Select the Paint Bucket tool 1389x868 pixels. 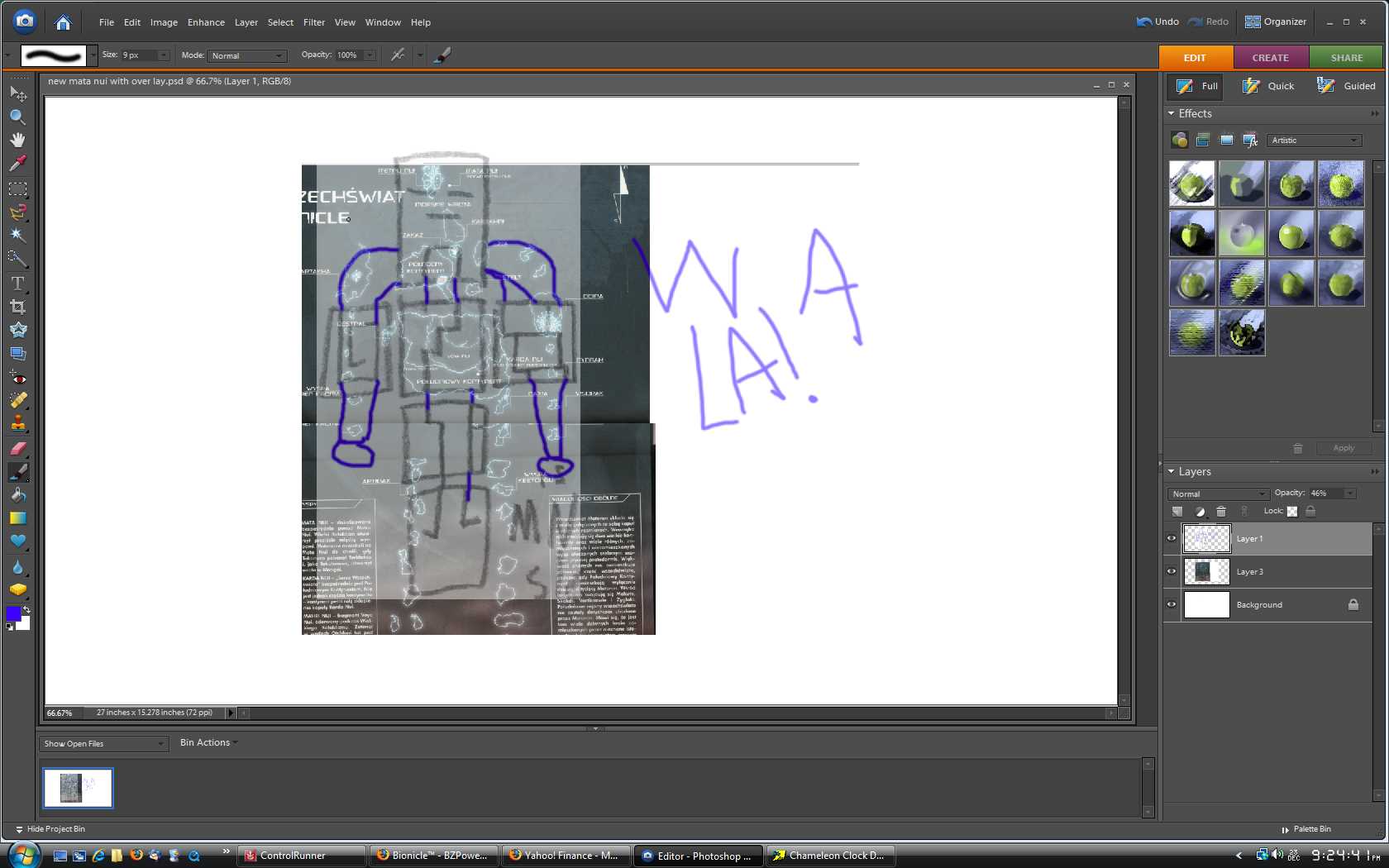click(17, 494)
